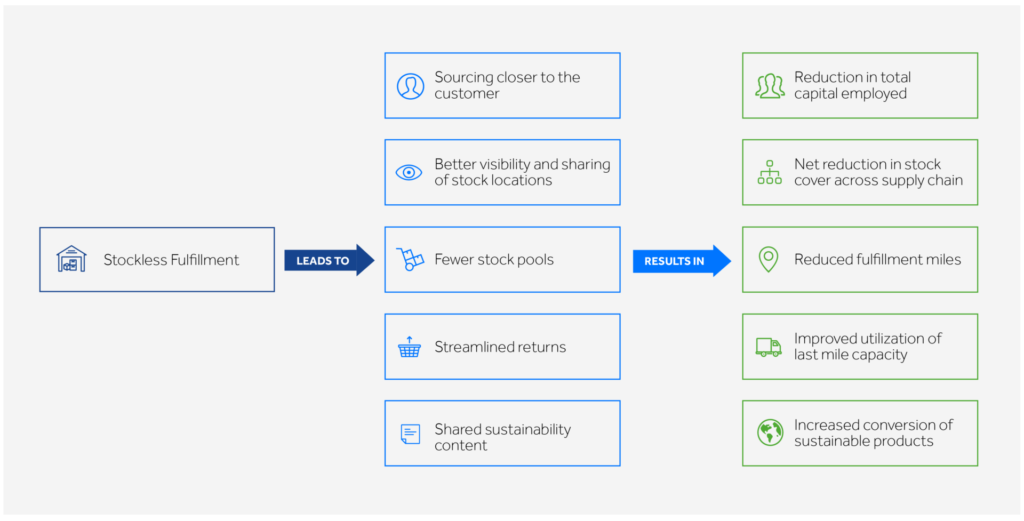Click the globe icon for sustainable products

pos(769,433)
